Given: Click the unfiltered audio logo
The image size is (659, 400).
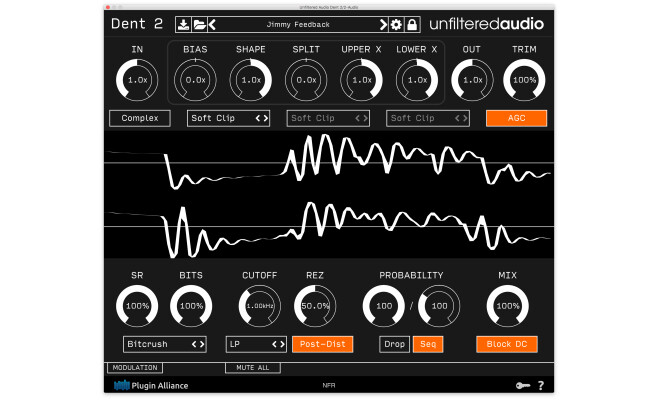Looking at the screenshot, I should click(486, 24).
